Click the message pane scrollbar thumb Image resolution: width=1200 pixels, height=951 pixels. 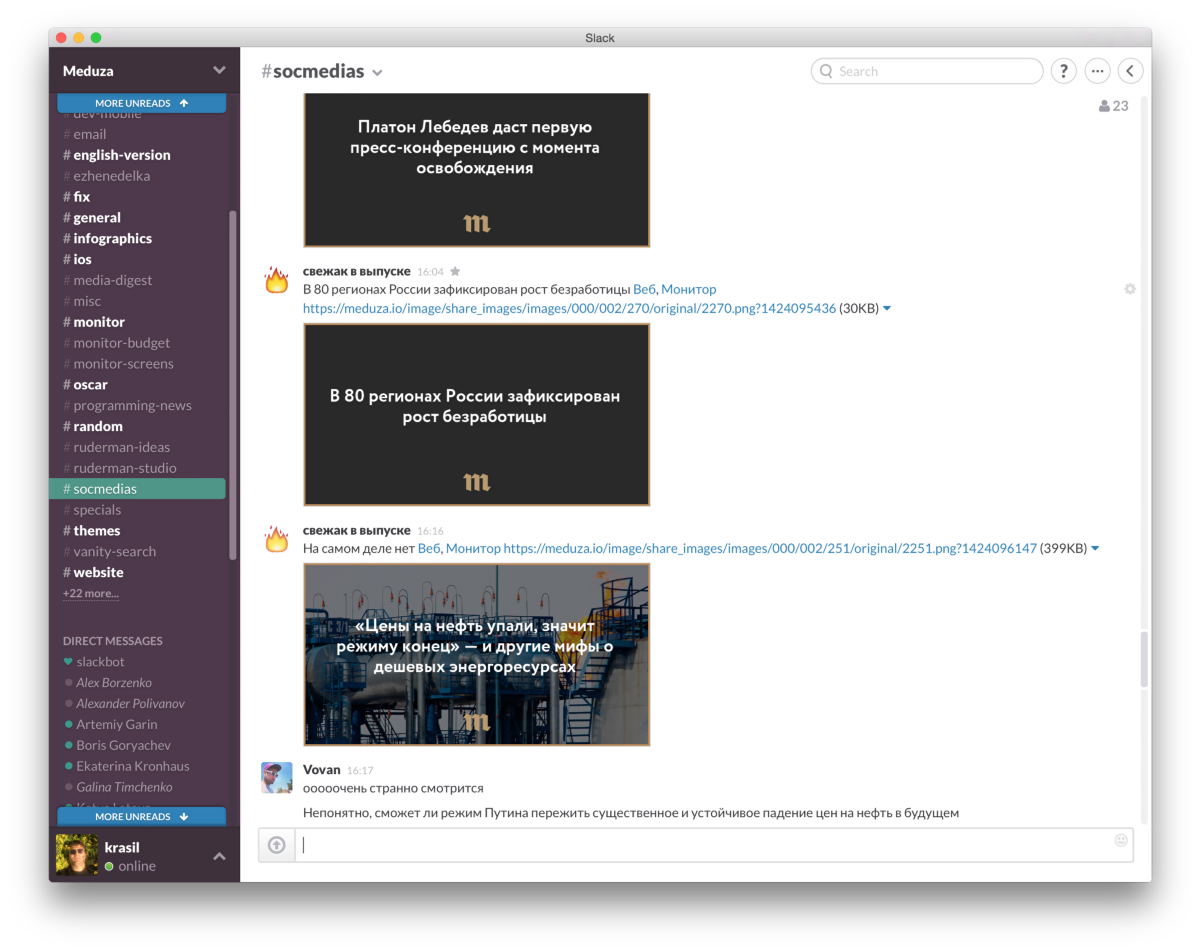[x=1144, y=659]
